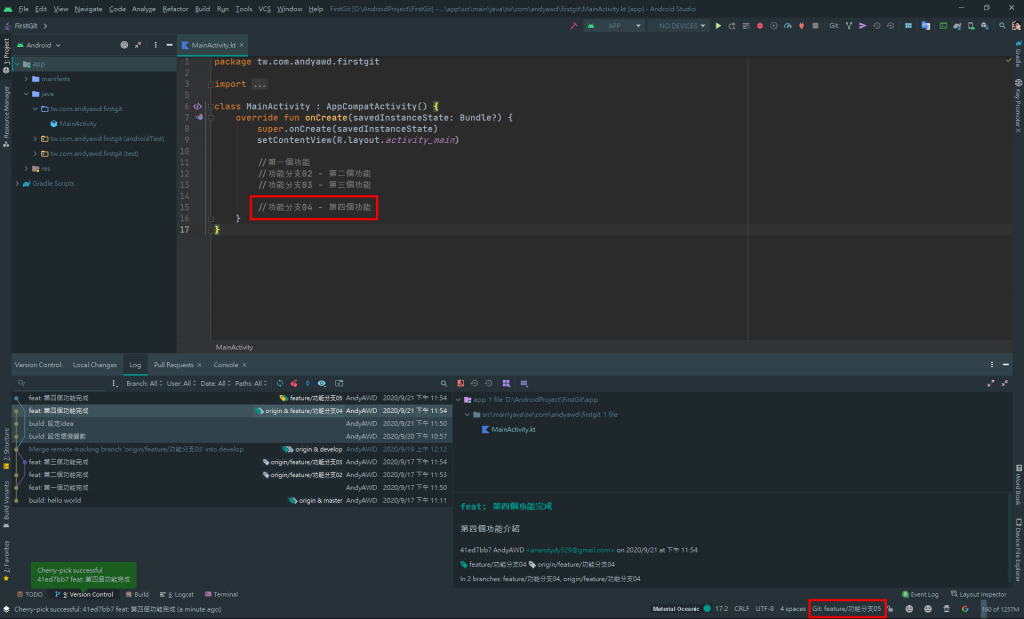Select MainActivity in project tree
The height and width of the screenshot is (619, 1024).
[78, 123]
